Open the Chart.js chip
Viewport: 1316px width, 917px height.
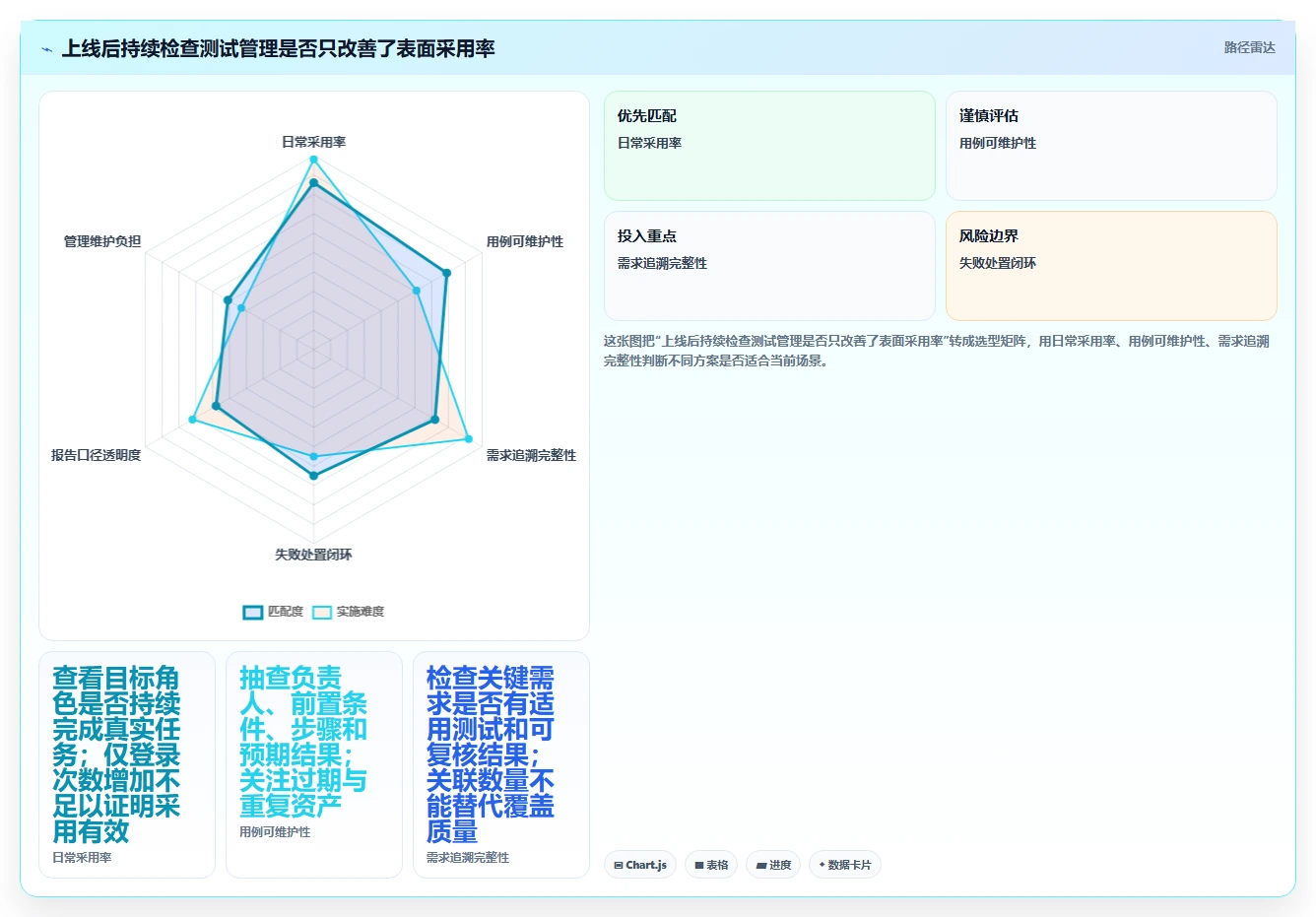(x=640, y=865)
